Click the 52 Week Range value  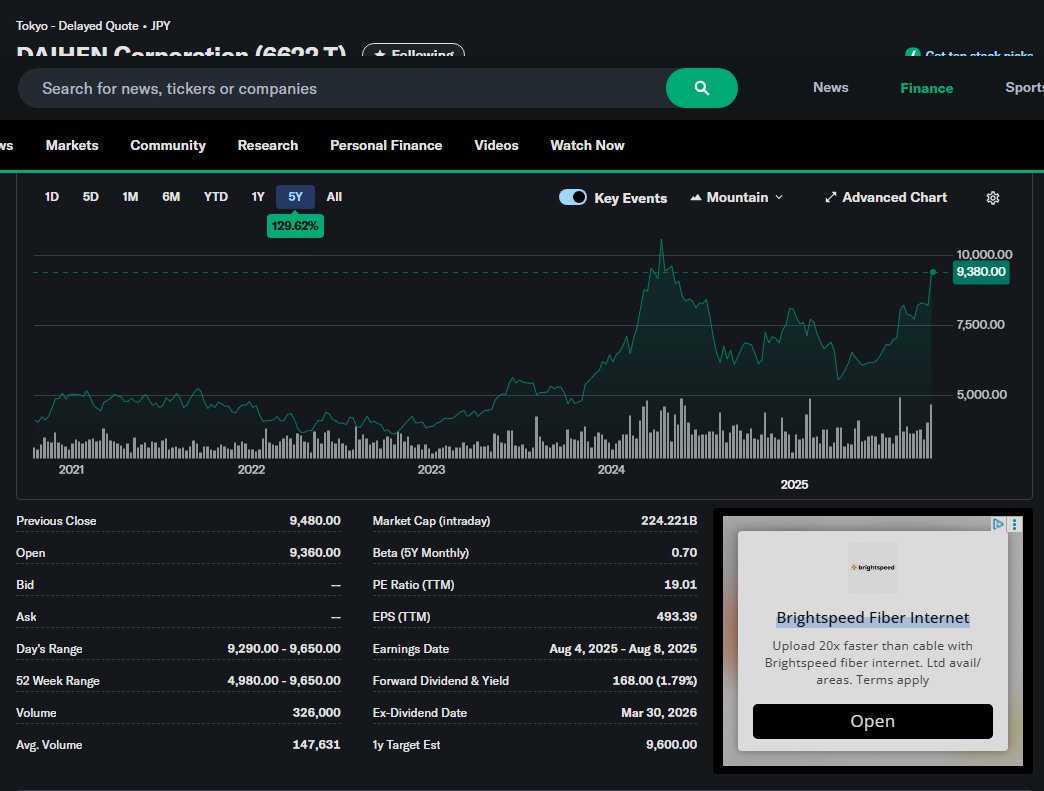[284, 680]
